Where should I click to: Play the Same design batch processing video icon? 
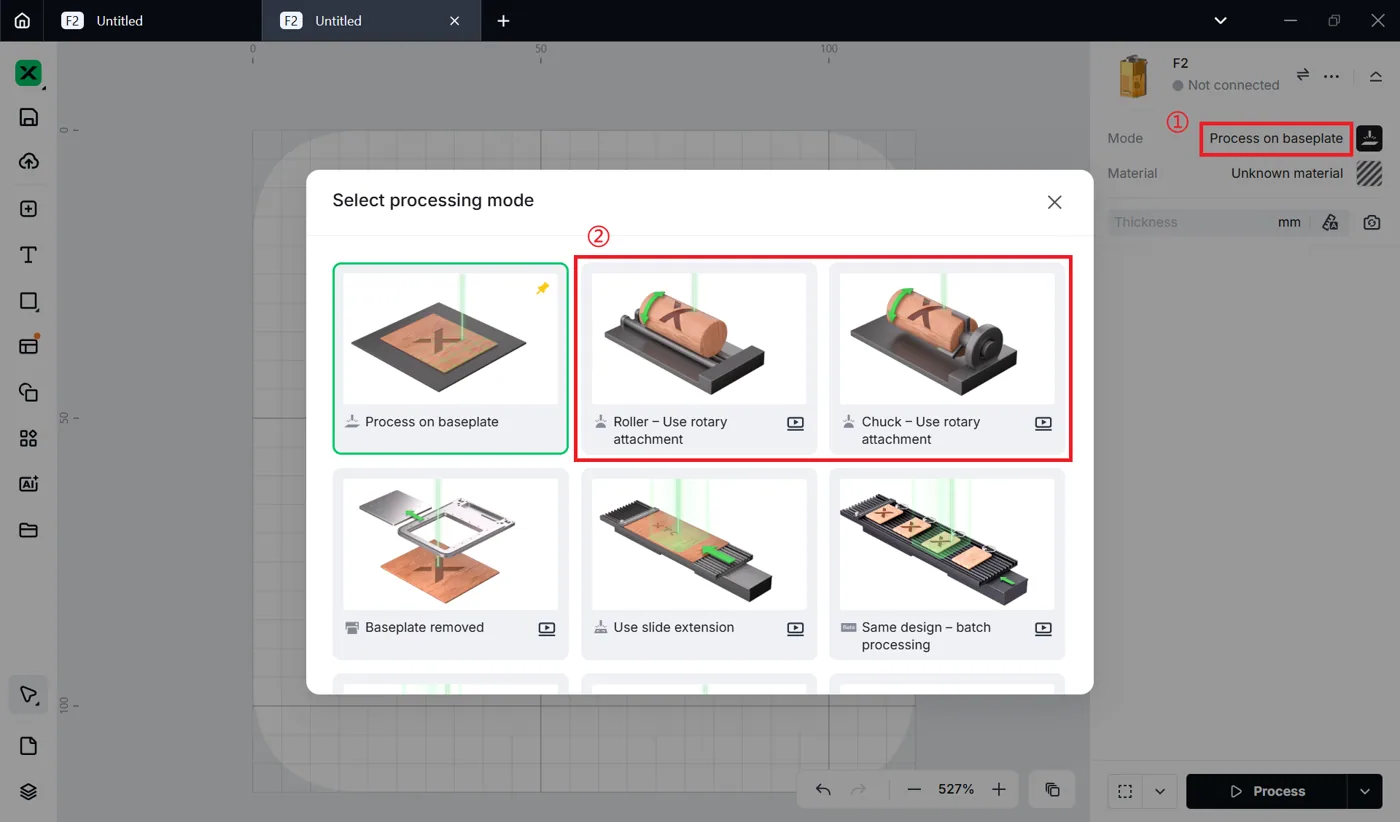coord(1043,629)
